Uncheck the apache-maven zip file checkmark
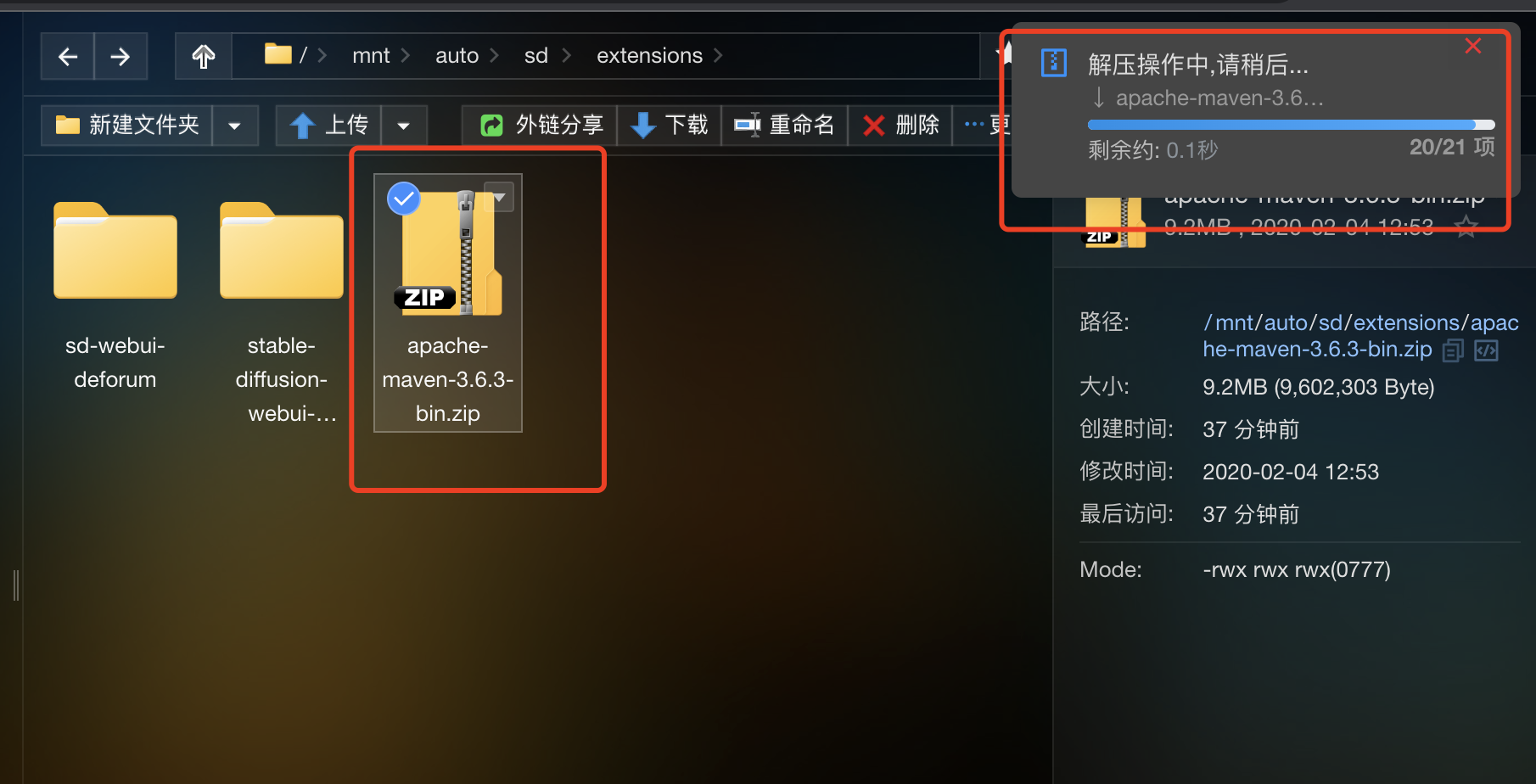The height and width of the screenshot is (784, 1536). pyautogui.click(x=404, y=199)
